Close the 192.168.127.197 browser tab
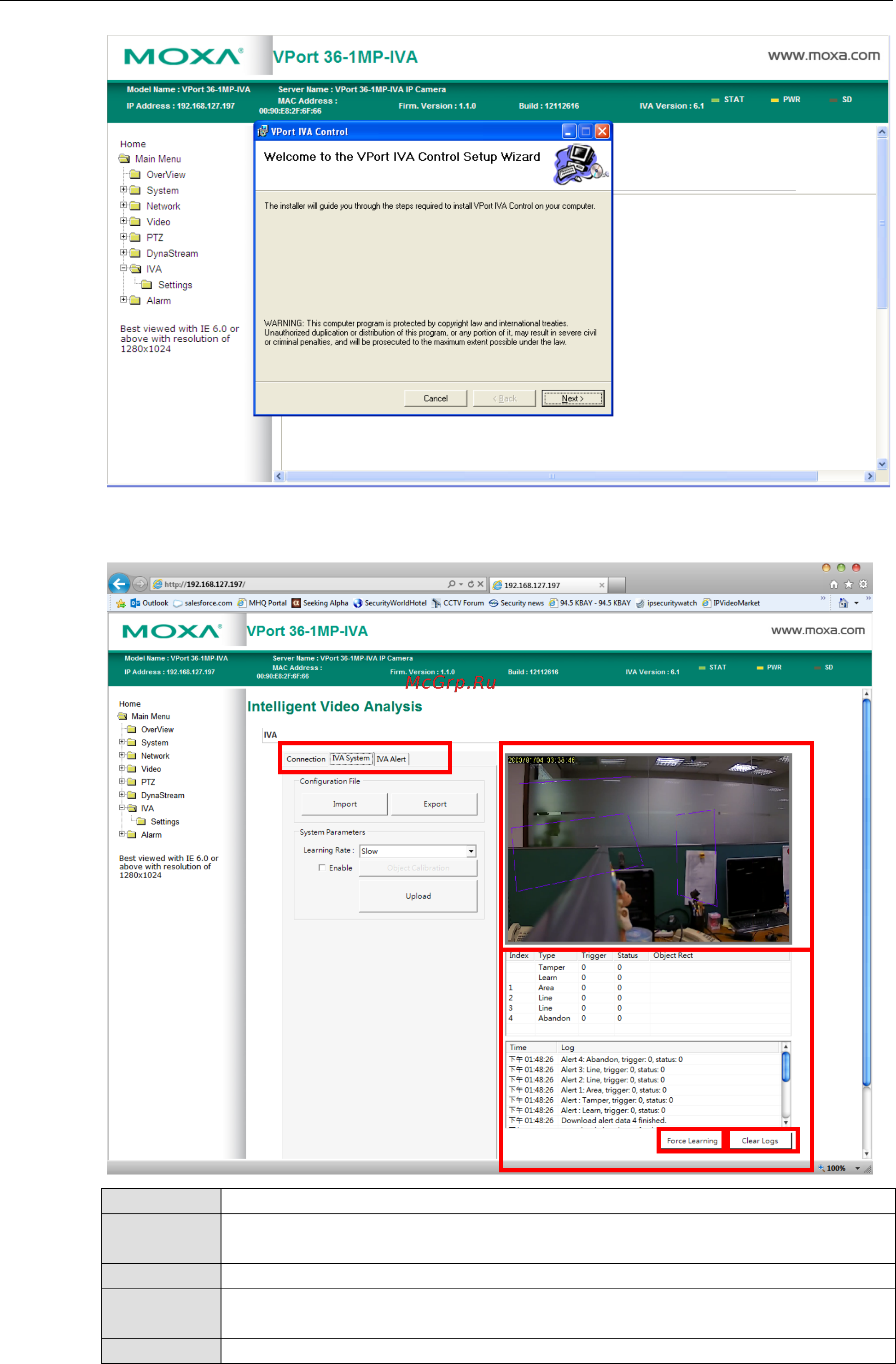896x1364 pixels. pos(601,585)
